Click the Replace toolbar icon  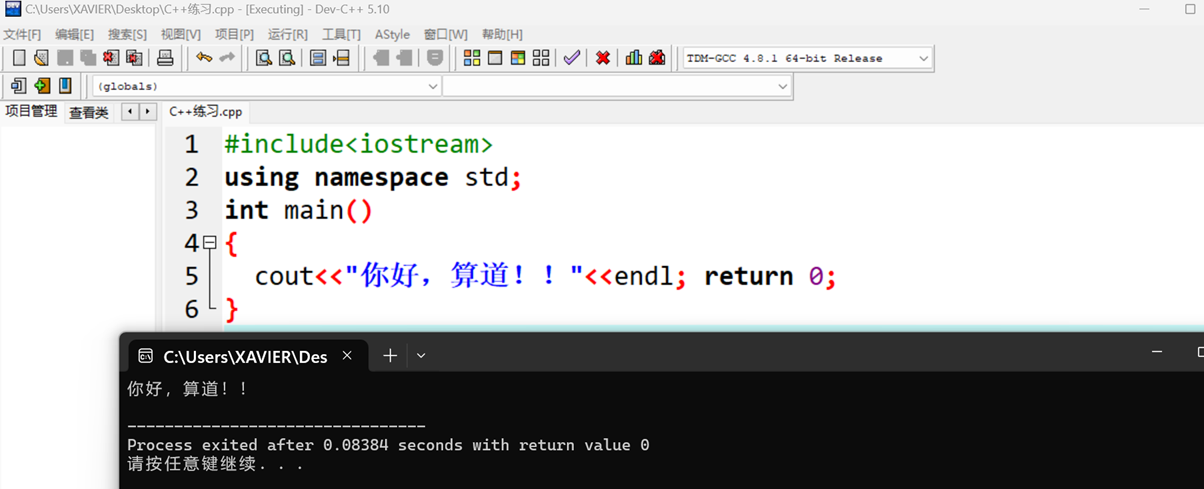coord(287,58)
